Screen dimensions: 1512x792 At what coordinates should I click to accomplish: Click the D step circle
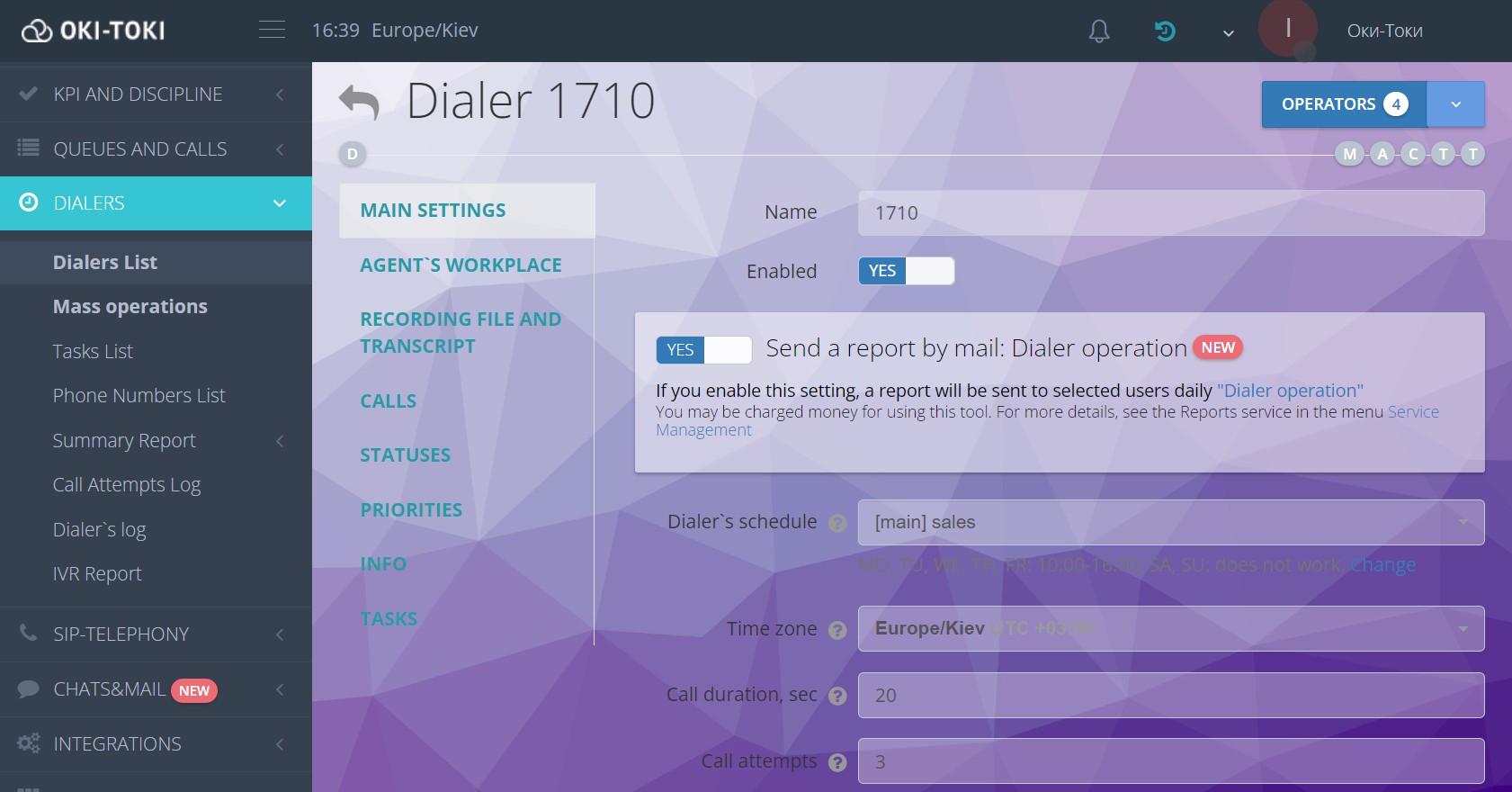[x=353, y=154]
